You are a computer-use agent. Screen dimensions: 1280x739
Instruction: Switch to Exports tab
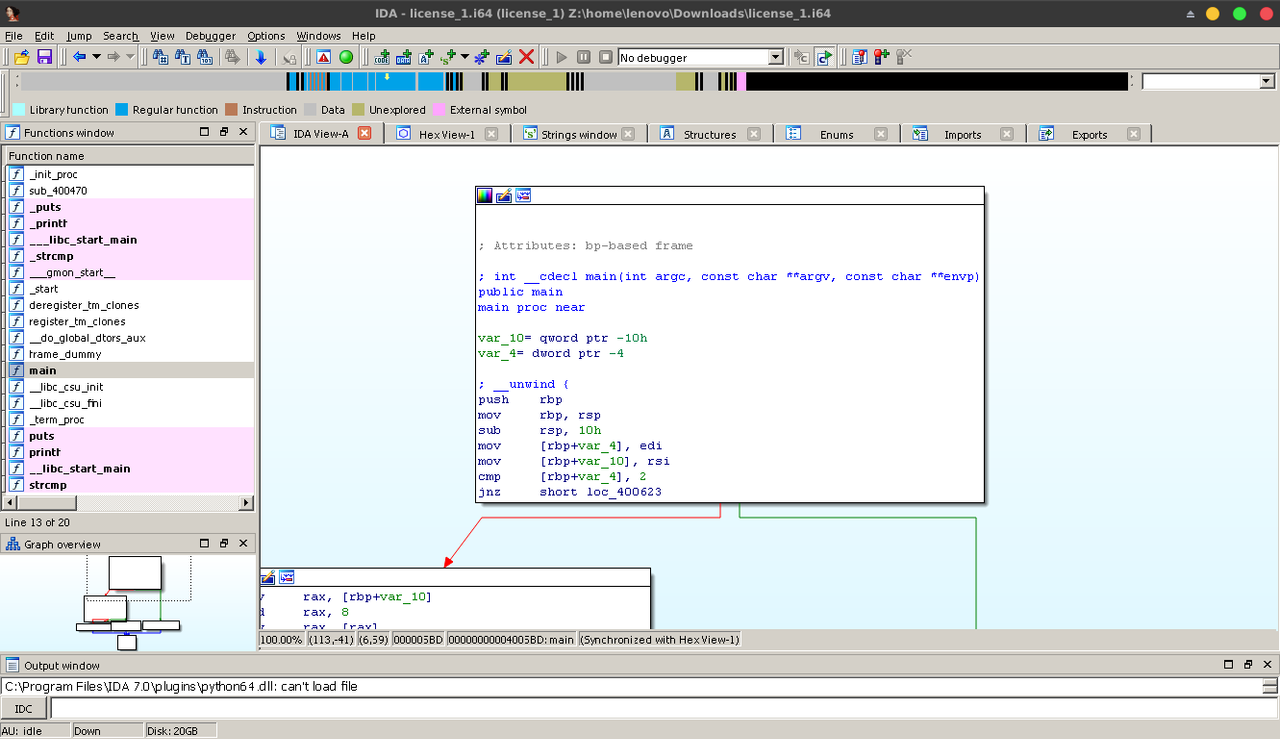pyautogui.click(x=1089, y=134)
